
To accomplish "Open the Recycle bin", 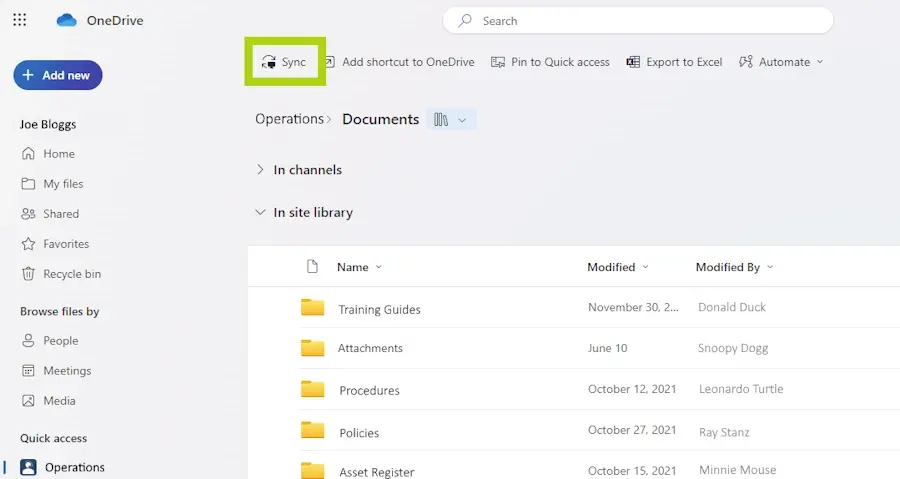I will [x=71, y=274].
